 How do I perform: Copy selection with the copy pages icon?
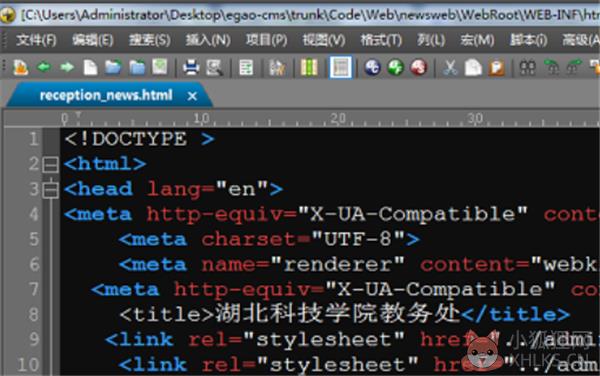click(473, 68)
